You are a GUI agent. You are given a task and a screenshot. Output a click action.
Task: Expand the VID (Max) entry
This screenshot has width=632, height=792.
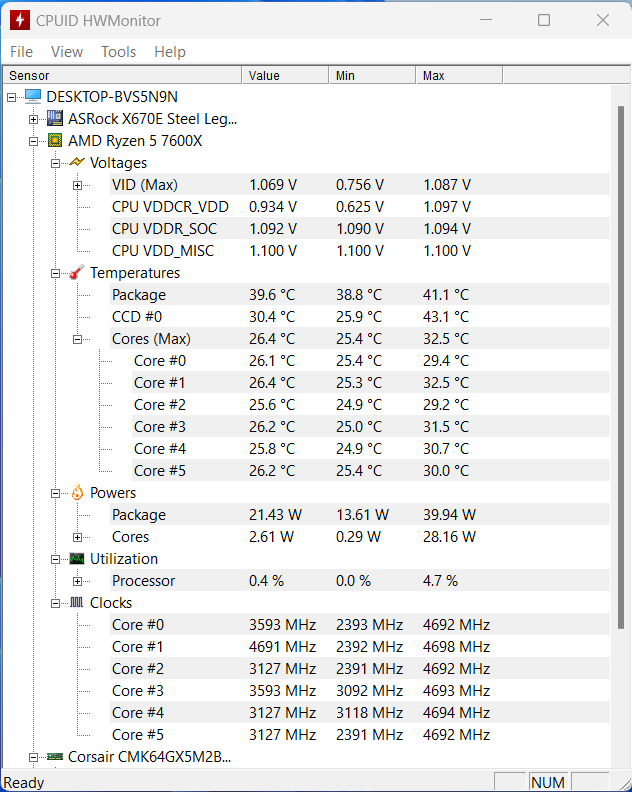tap(77, 185)
